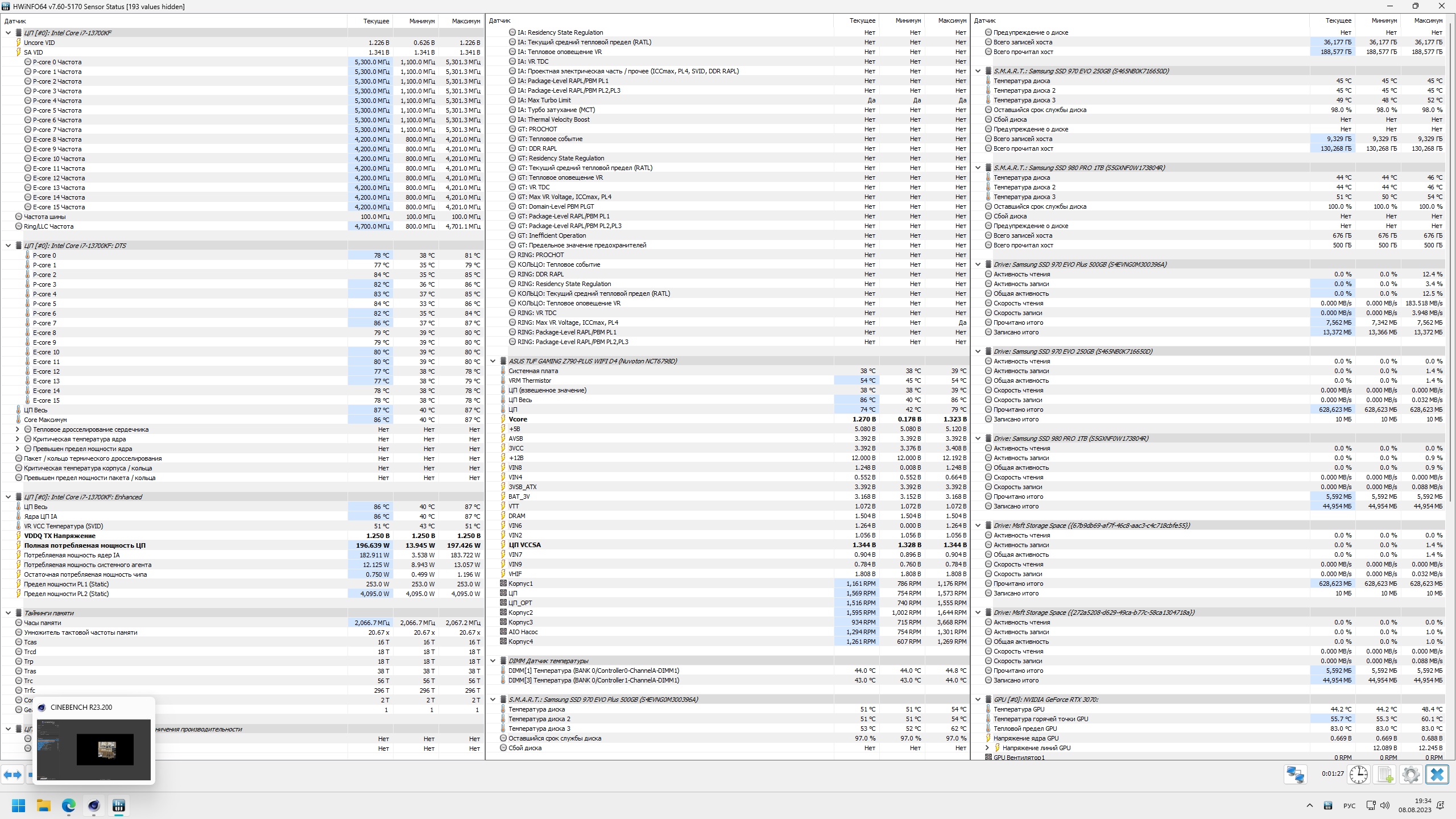The height and width of the screenshot is (819, 1456).
Task: Close sensors with the blue X button
Action: click(x=1437, y=775)
